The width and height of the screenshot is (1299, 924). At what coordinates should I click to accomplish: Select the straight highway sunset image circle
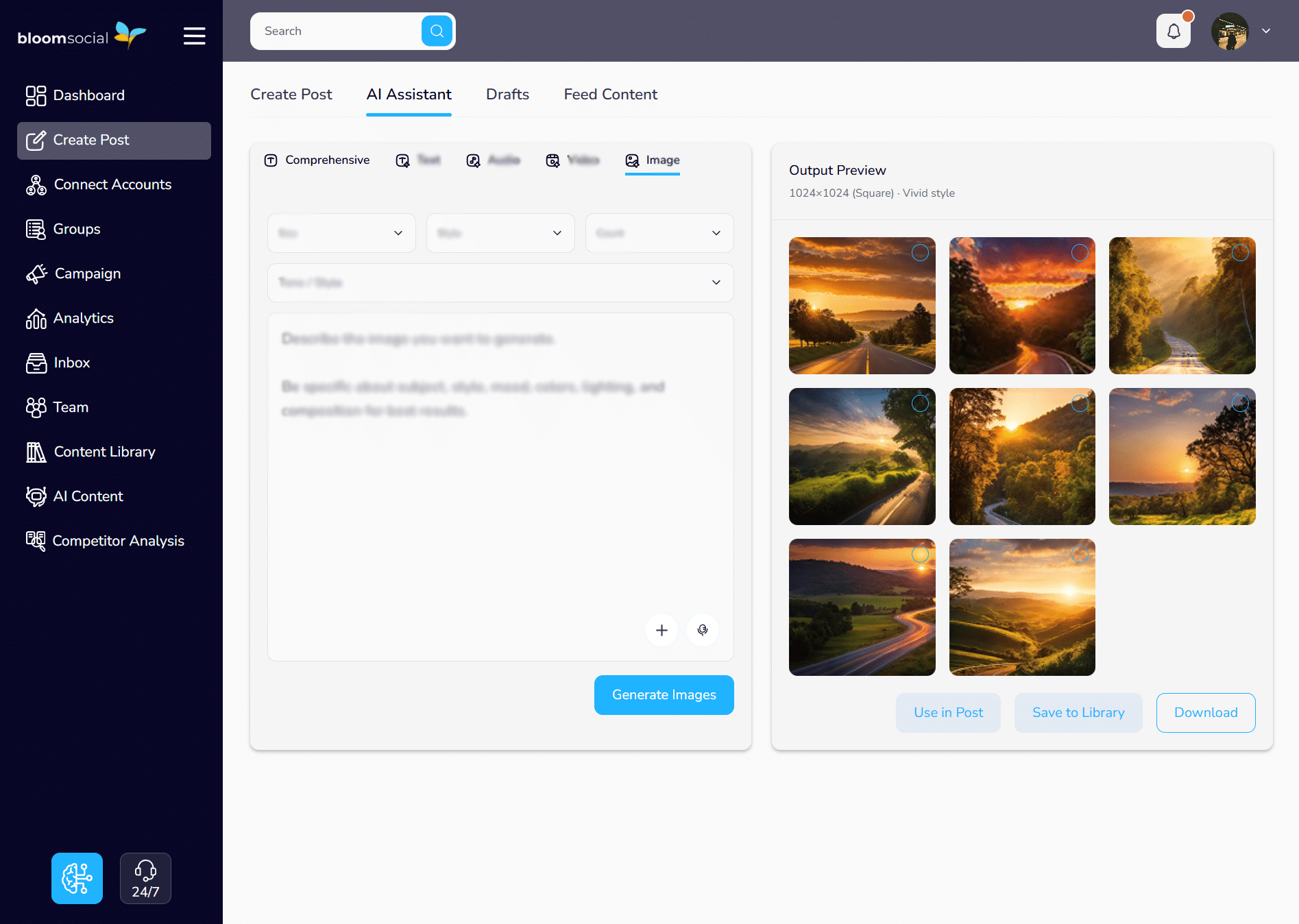click(x=920, y=253)
